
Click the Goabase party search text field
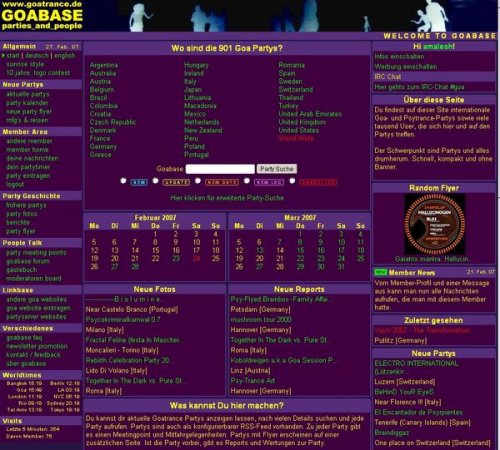[x=220, y=169]
